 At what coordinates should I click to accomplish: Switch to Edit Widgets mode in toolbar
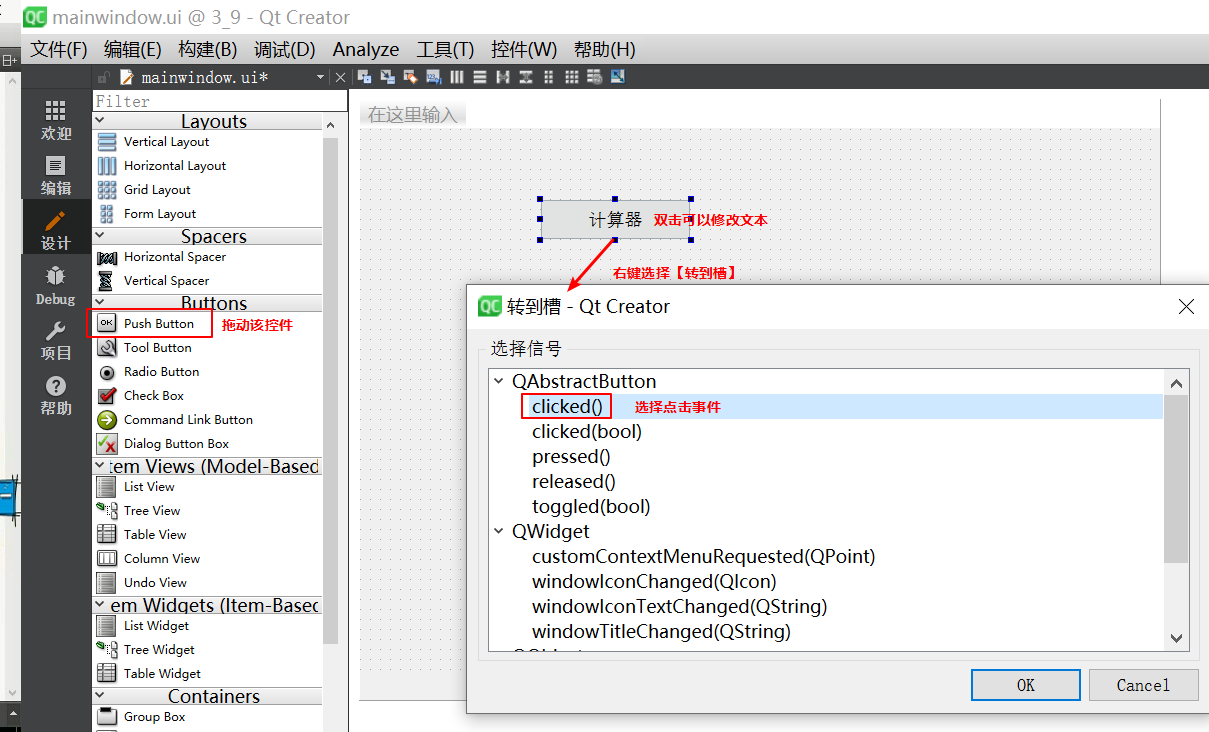click(x=365, y=77)
